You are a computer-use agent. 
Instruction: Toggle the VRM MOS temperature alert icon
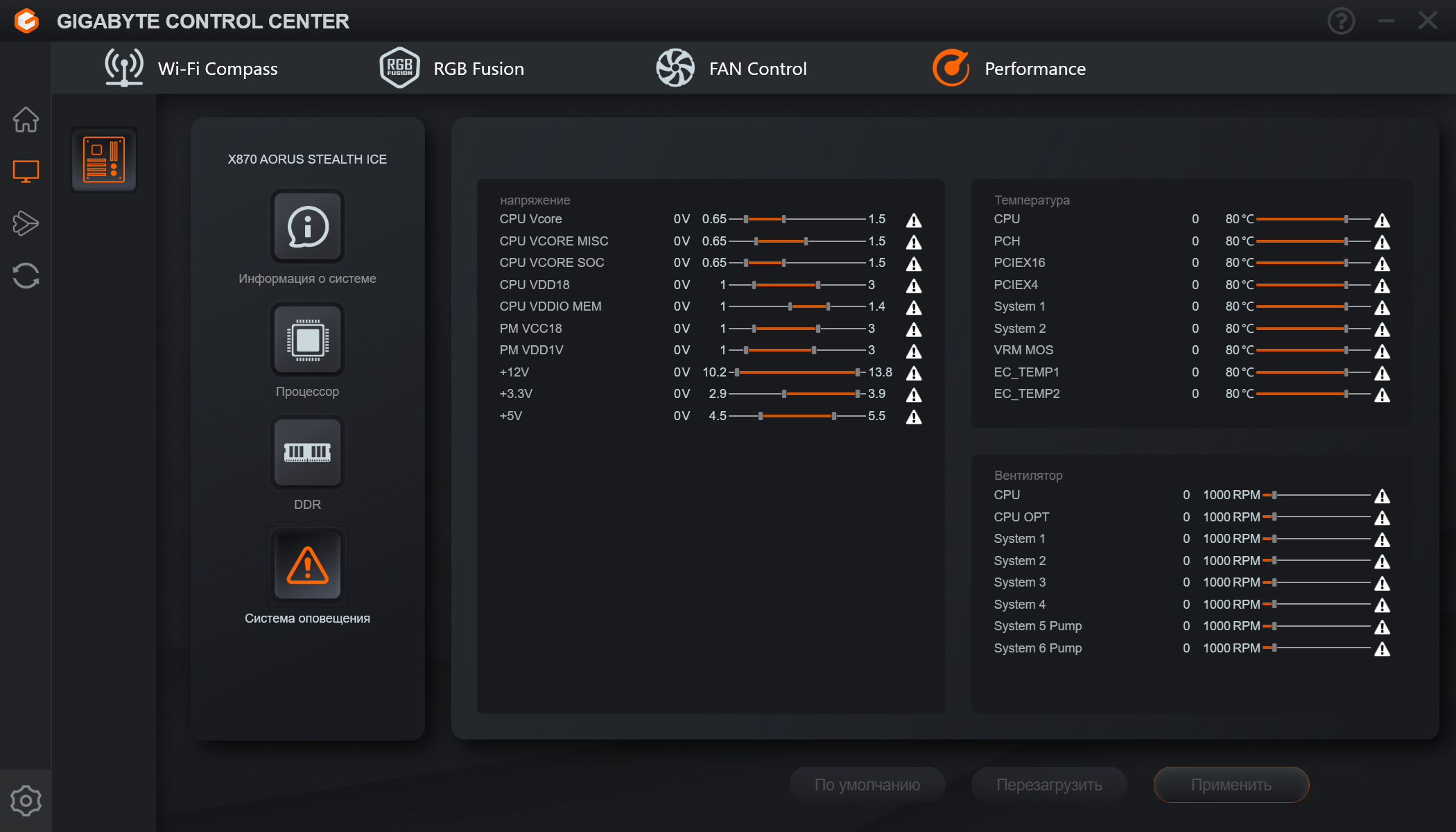pyautogui.click(x=1382, y=352)
